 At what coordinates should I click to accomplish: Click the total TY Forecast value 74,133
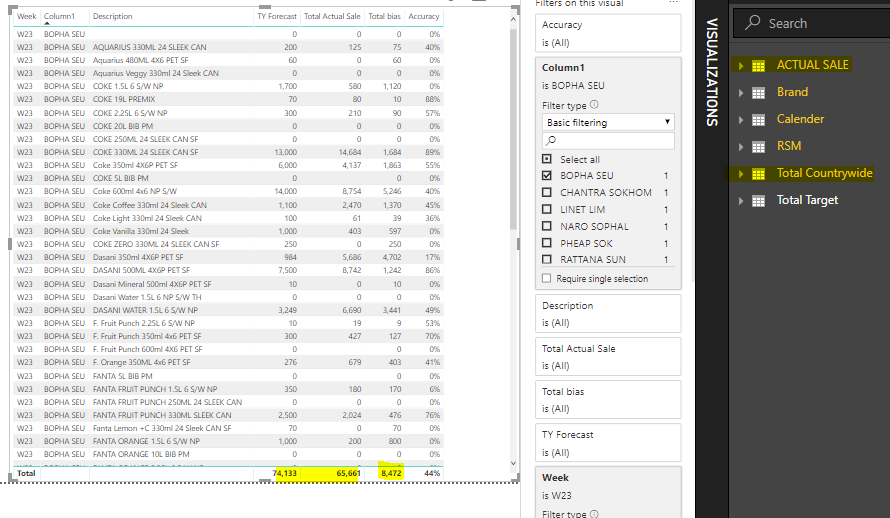pos(284,473)
